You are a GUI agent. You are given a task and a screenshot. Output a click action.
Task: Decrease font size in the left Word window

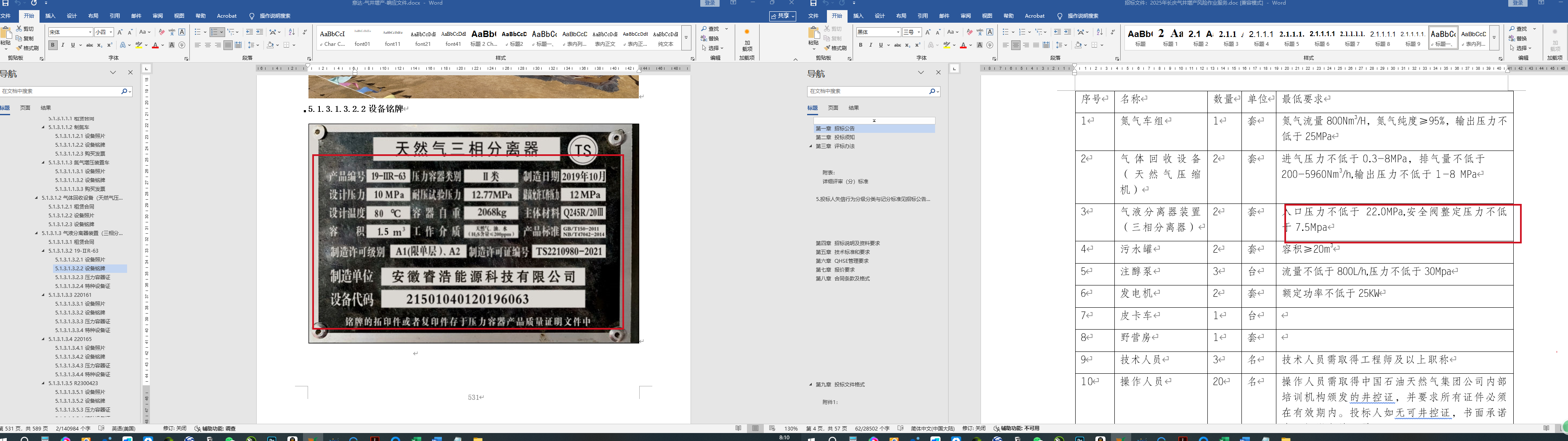tap(130, 32)
